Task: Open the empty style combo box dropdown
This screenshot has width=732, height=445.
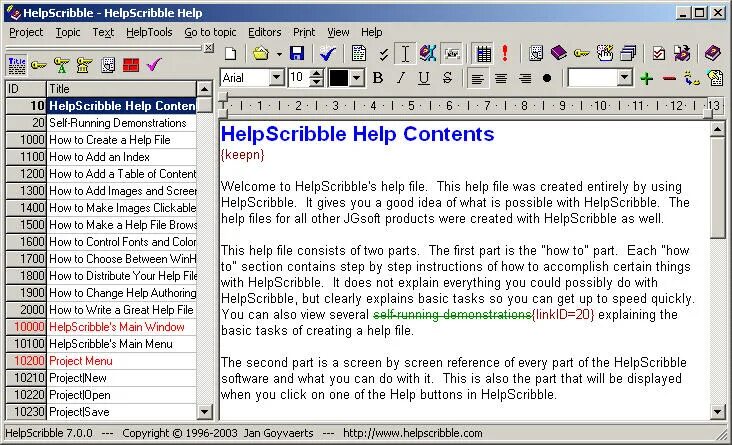Action: [x=624, y=78]
